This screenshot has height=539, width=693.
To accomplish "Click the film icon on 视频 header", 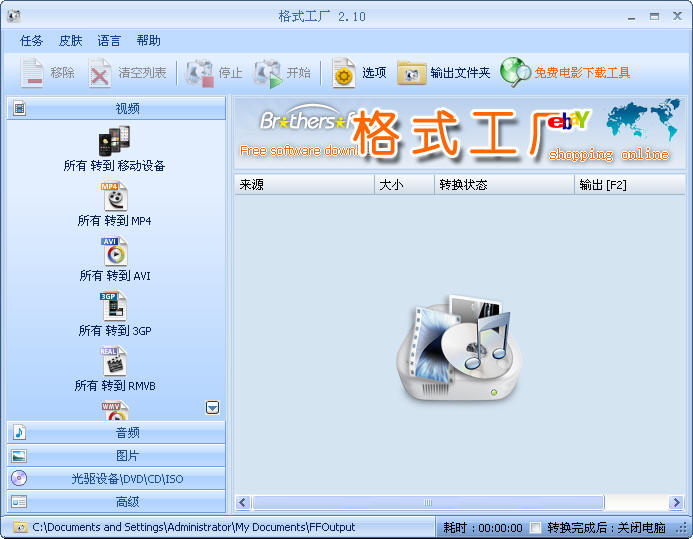I will tap(19, 108).
